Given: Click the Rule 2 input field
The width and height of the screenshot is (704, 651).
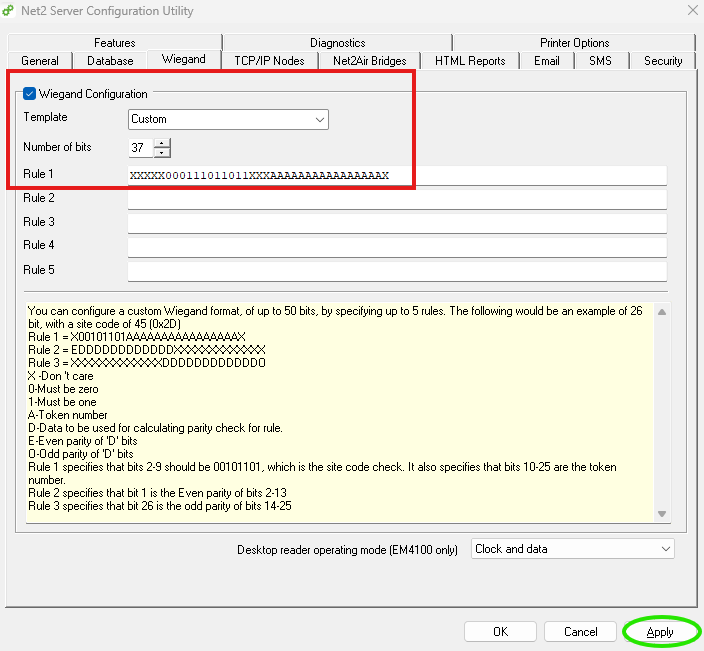Looking at the screenshot, I should (397, 199).
